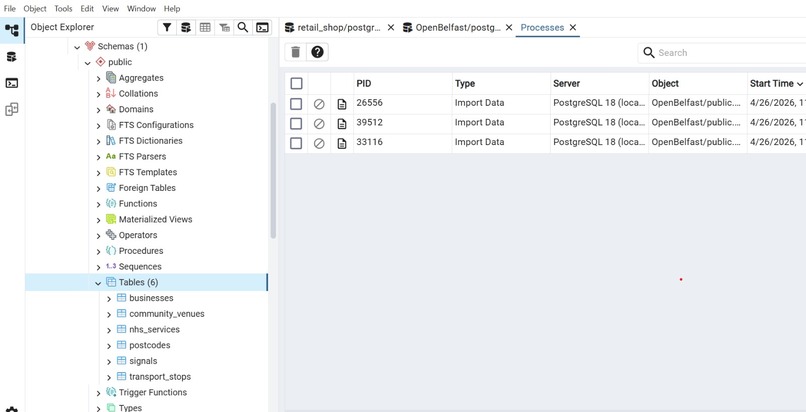Image resolution: width=806 pixels, height=412 pixels.
Task: Open the Object menu
Action: tap(35, 8)
